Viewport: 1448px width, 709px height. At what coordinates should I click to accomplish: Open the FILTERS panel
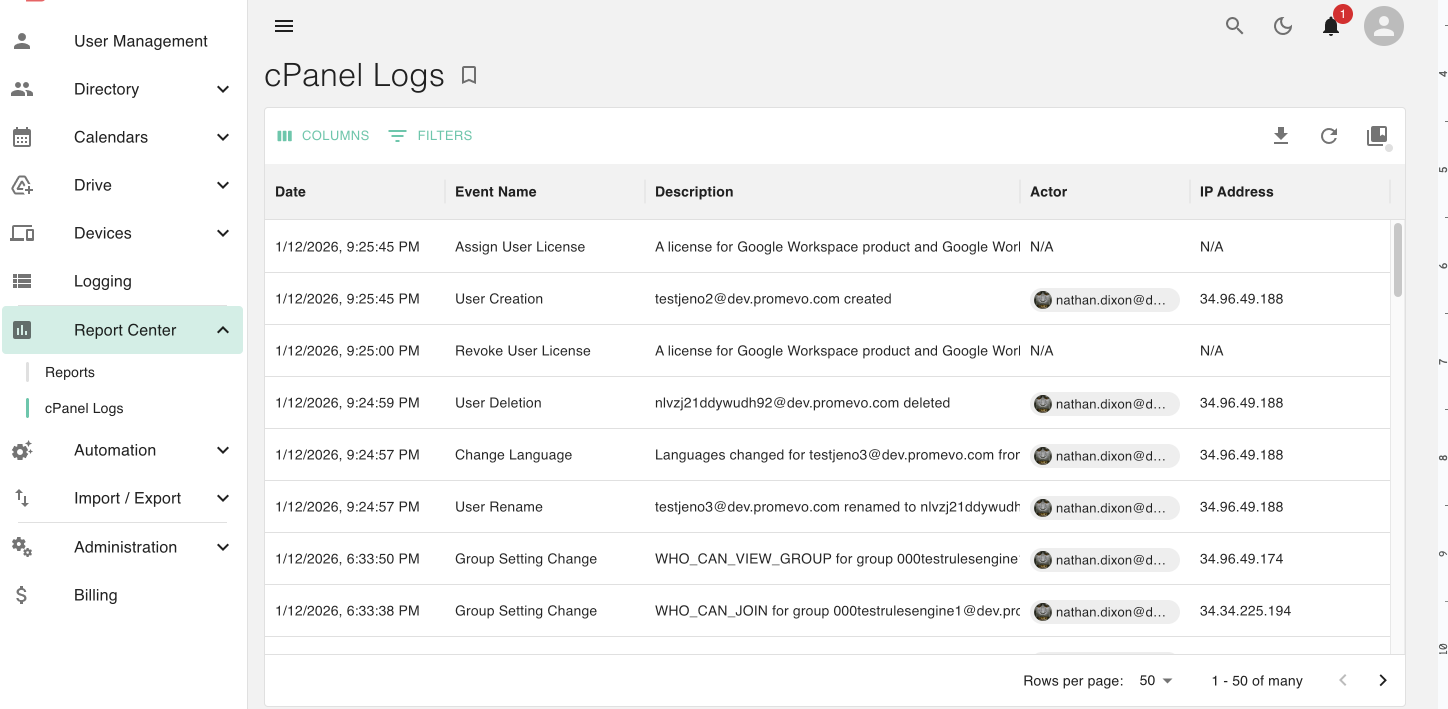tap(429, 135)
